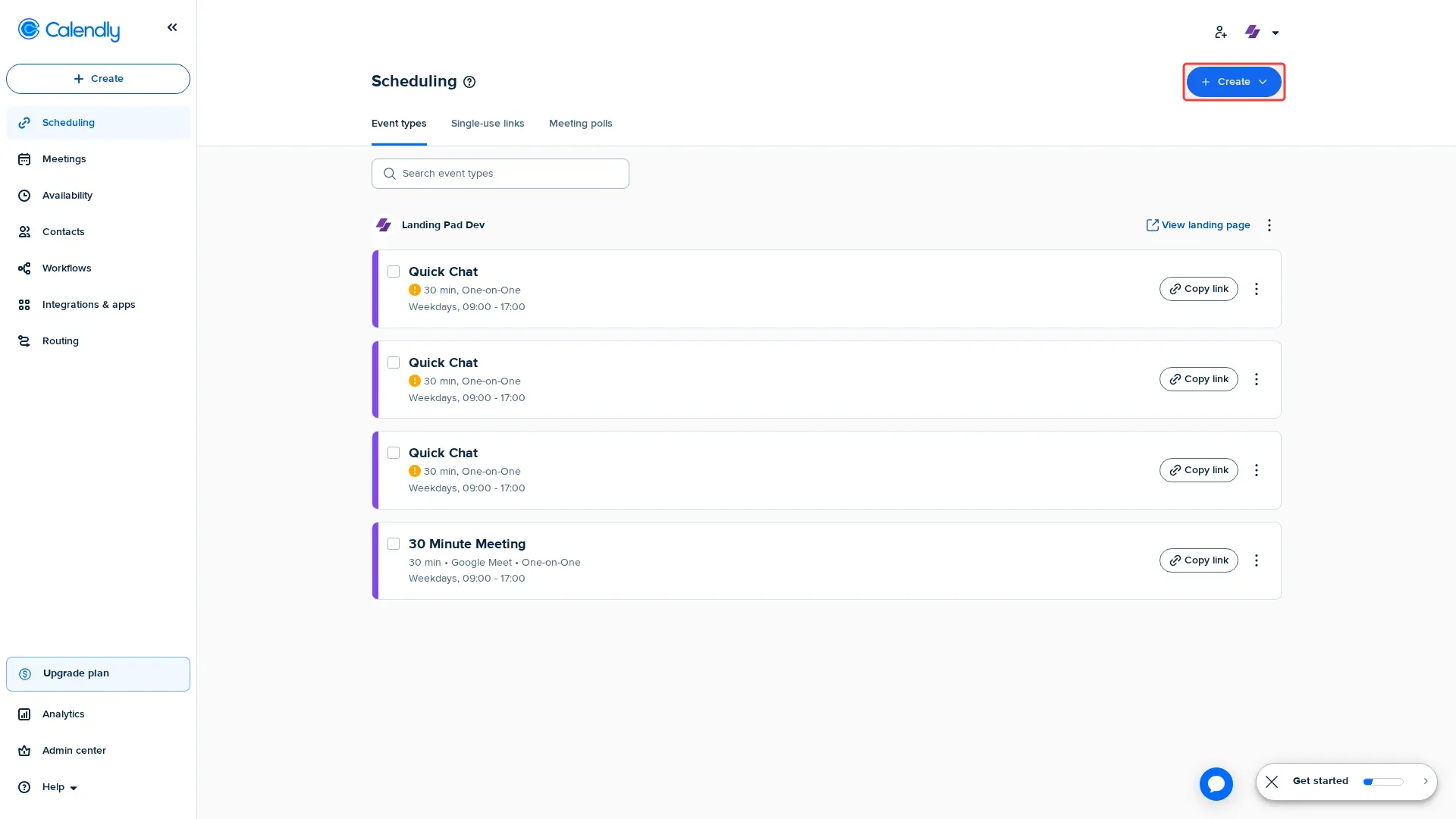Screen dimensions: 1456x819
Task: Tick the third Quick Chat checkbox
Action: [x=394, y=453]
